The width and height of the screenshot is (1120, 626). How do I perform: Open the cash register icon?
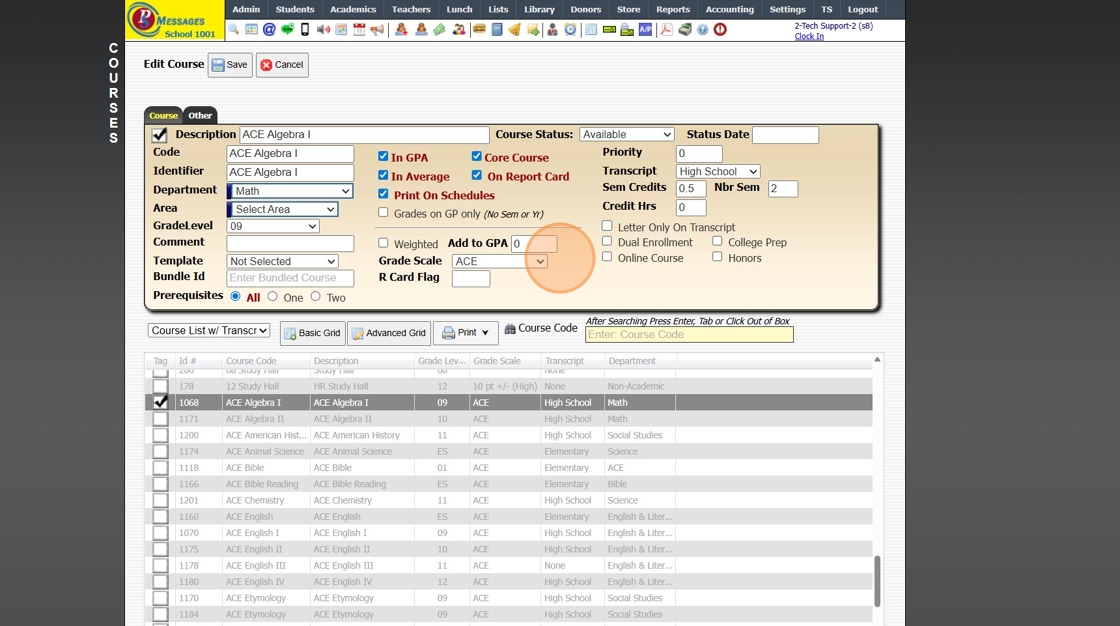click(685, 29)
